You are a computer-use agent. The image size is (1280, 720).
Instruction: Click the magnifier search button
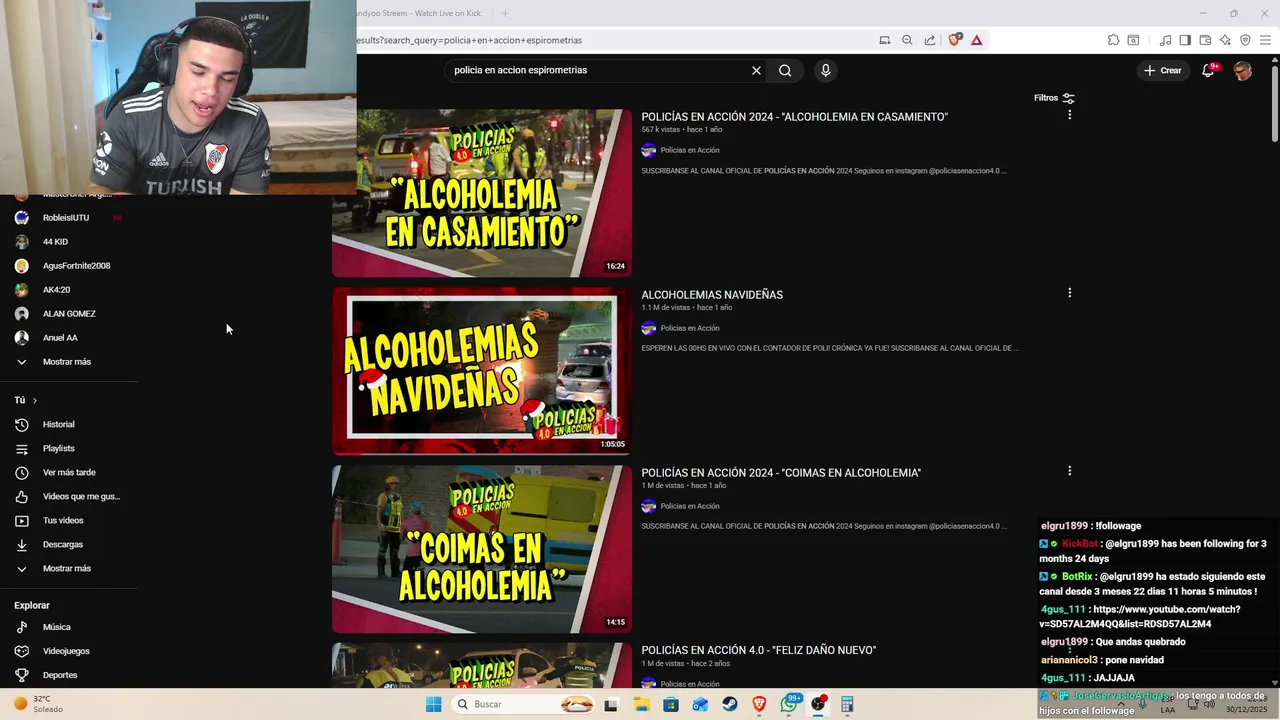[x=785, y=70]
